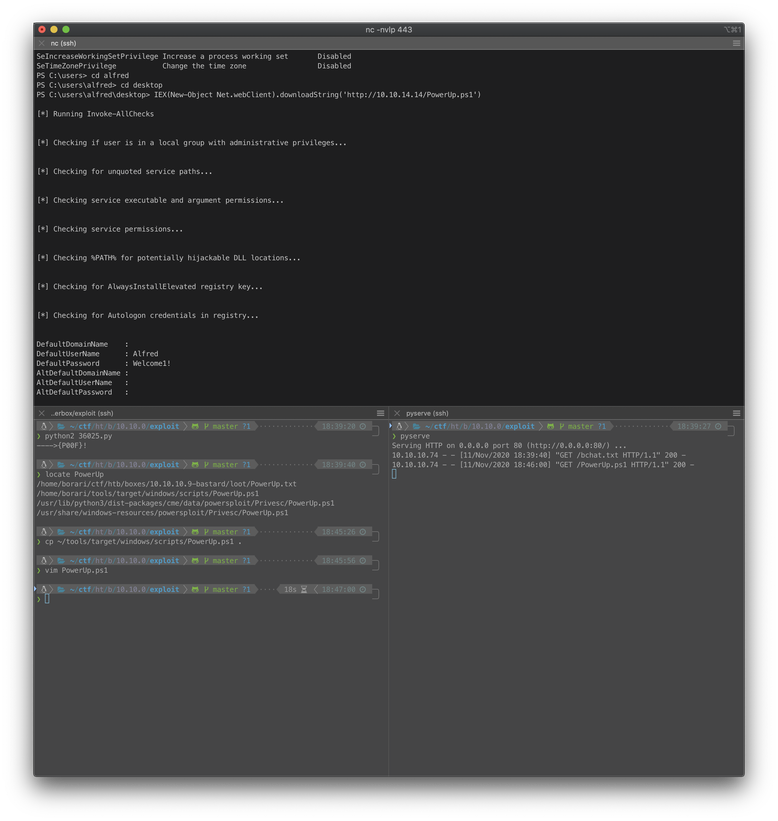Click the GitHub cat icon on the 18:39:20 prompt
The height and width of the screenshot is (821, 778).
click(195, 426)
